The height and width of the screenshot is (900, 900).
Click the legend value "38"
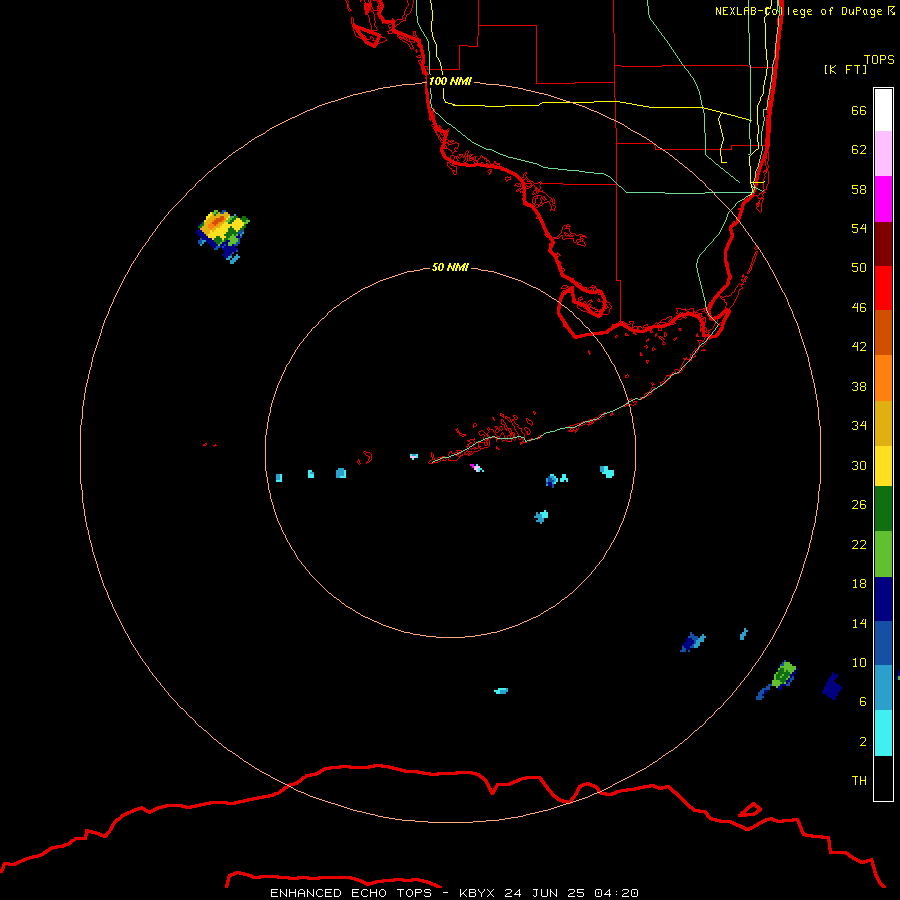tap(859, 387)
